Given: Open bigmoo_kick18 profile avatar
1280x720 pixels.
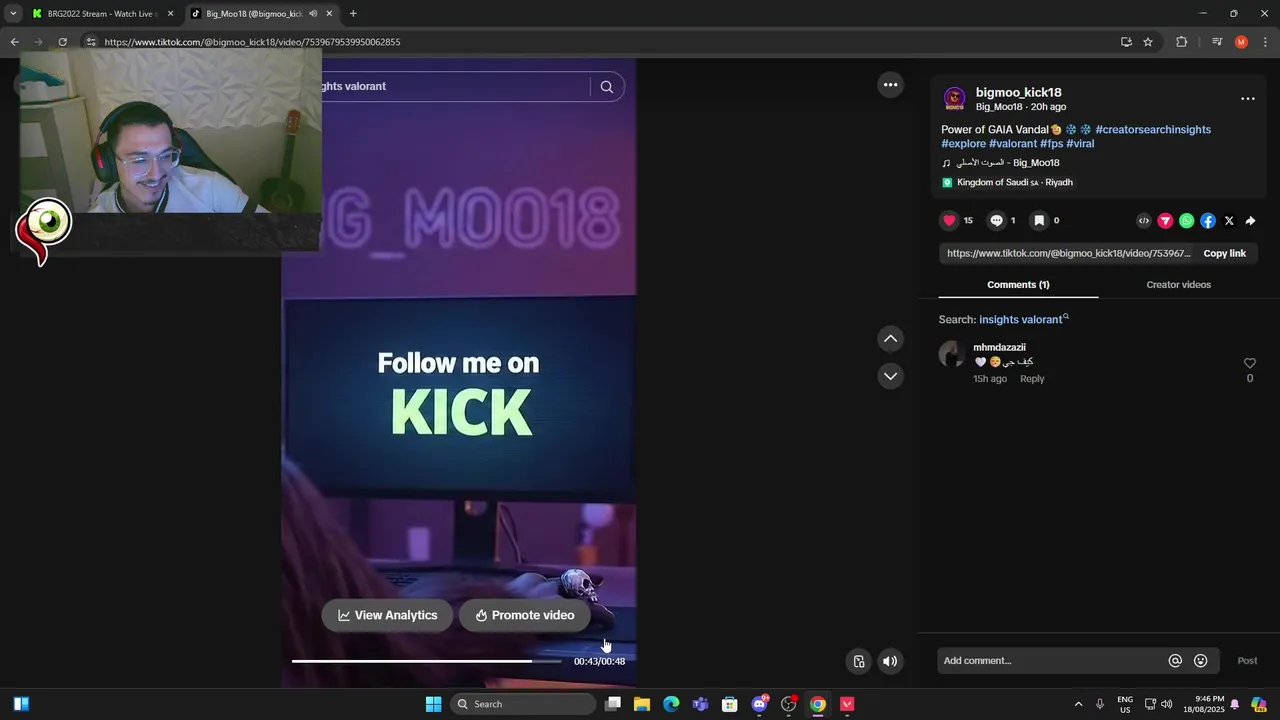Looking at the screenshot, I should [x=955, y=99].
